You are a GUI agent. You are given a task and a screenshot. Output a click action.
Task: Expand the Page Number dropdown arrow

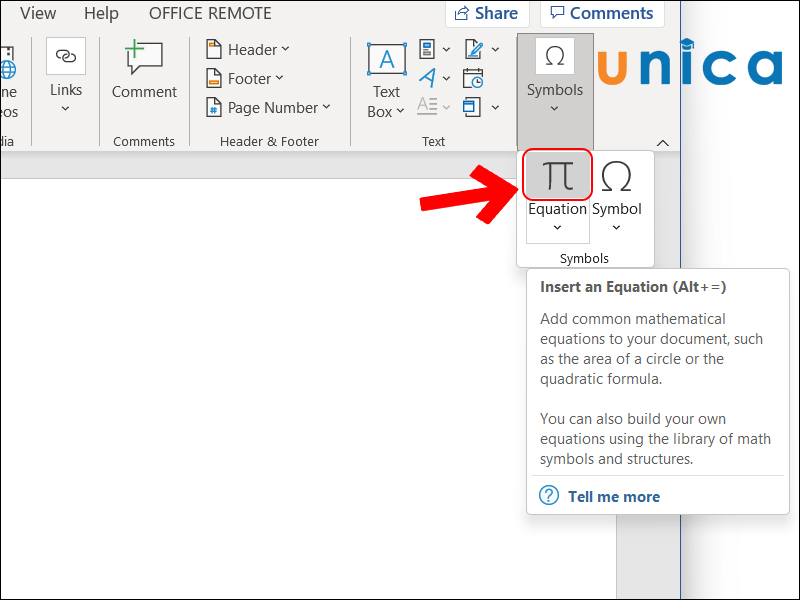pyautogui.click(x=327, y=107)
